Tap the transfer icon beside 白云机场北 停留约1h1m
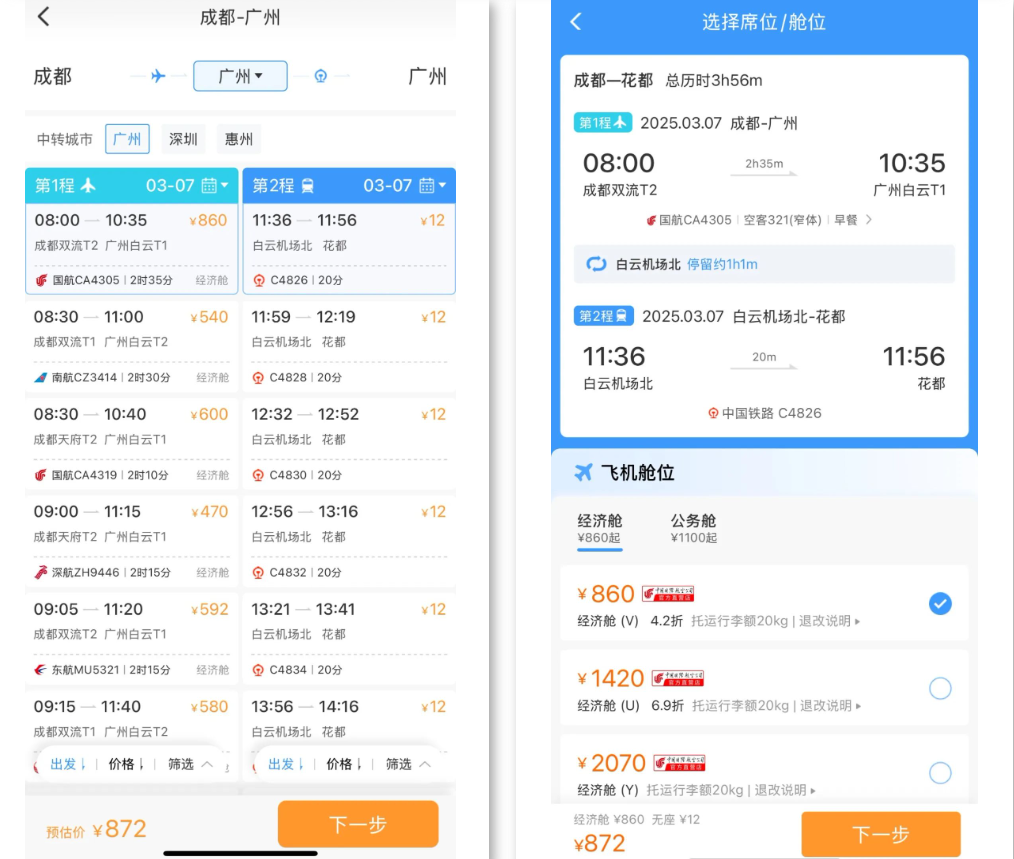The width and height of the screenshot is (1014, 859). coord(596,264)
